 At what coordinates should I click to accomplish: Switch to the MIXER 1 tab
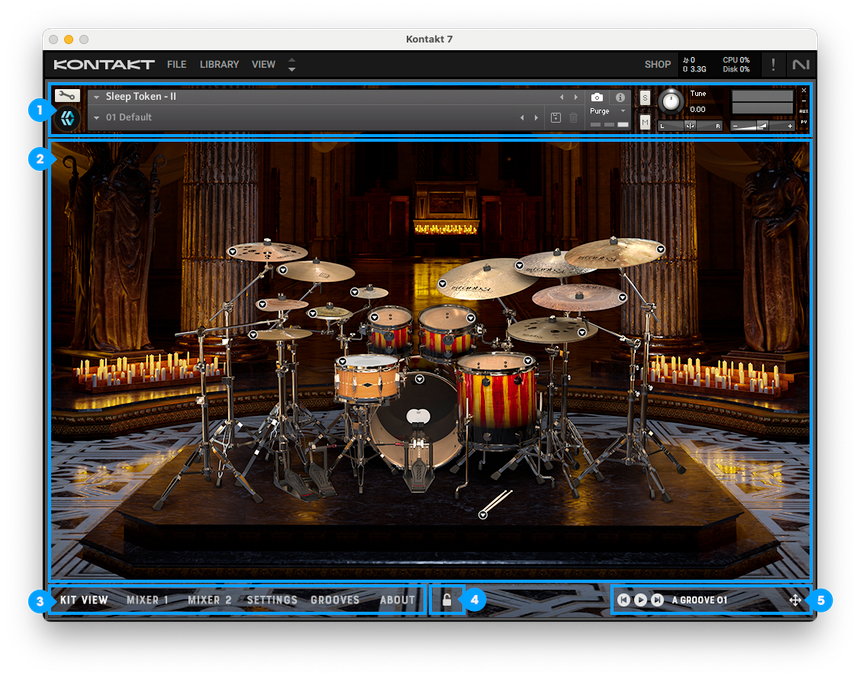[x=148, y=600]
